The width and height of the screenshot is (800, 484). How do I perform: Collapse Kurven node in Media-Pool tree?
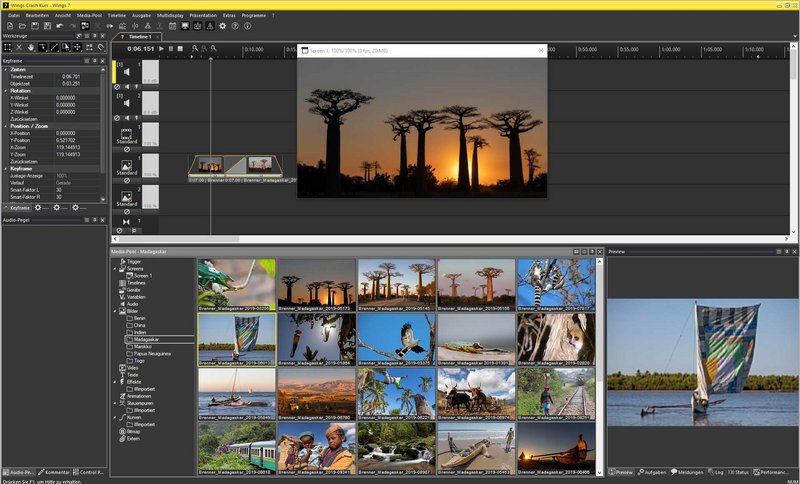click(x=115, y=417)
